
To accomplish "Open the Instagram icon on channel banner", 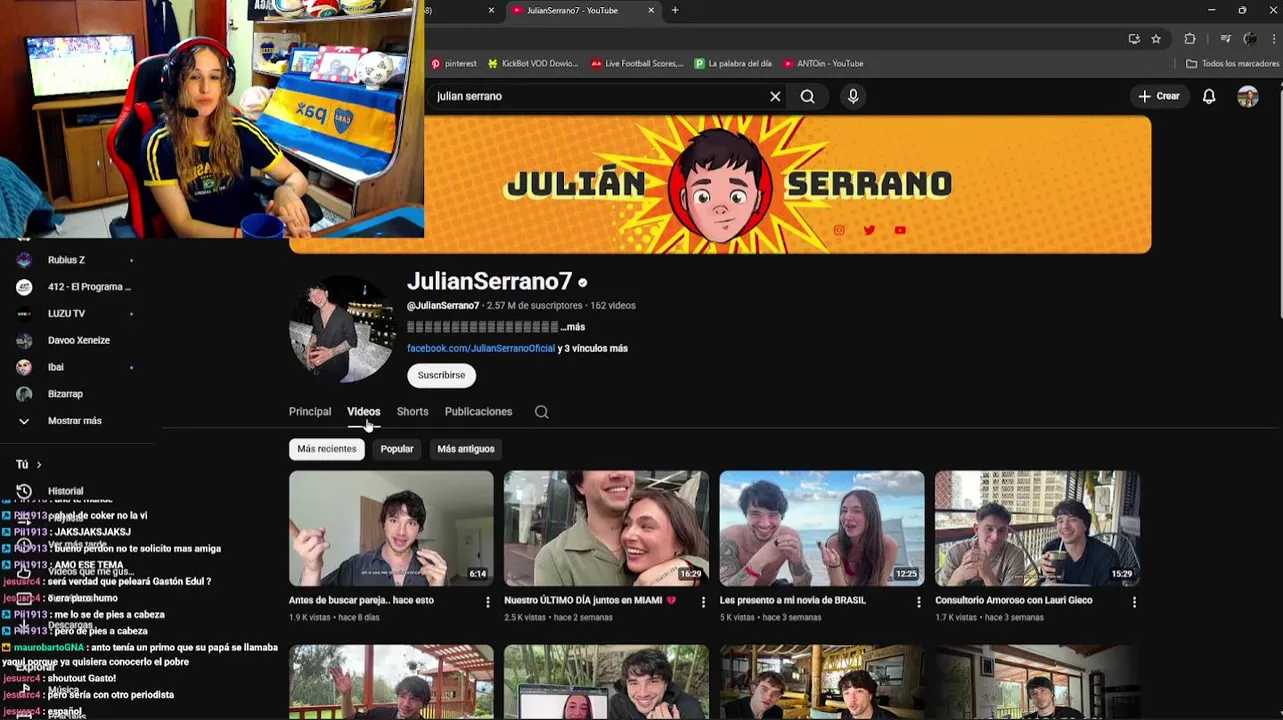I will (839, 230).
